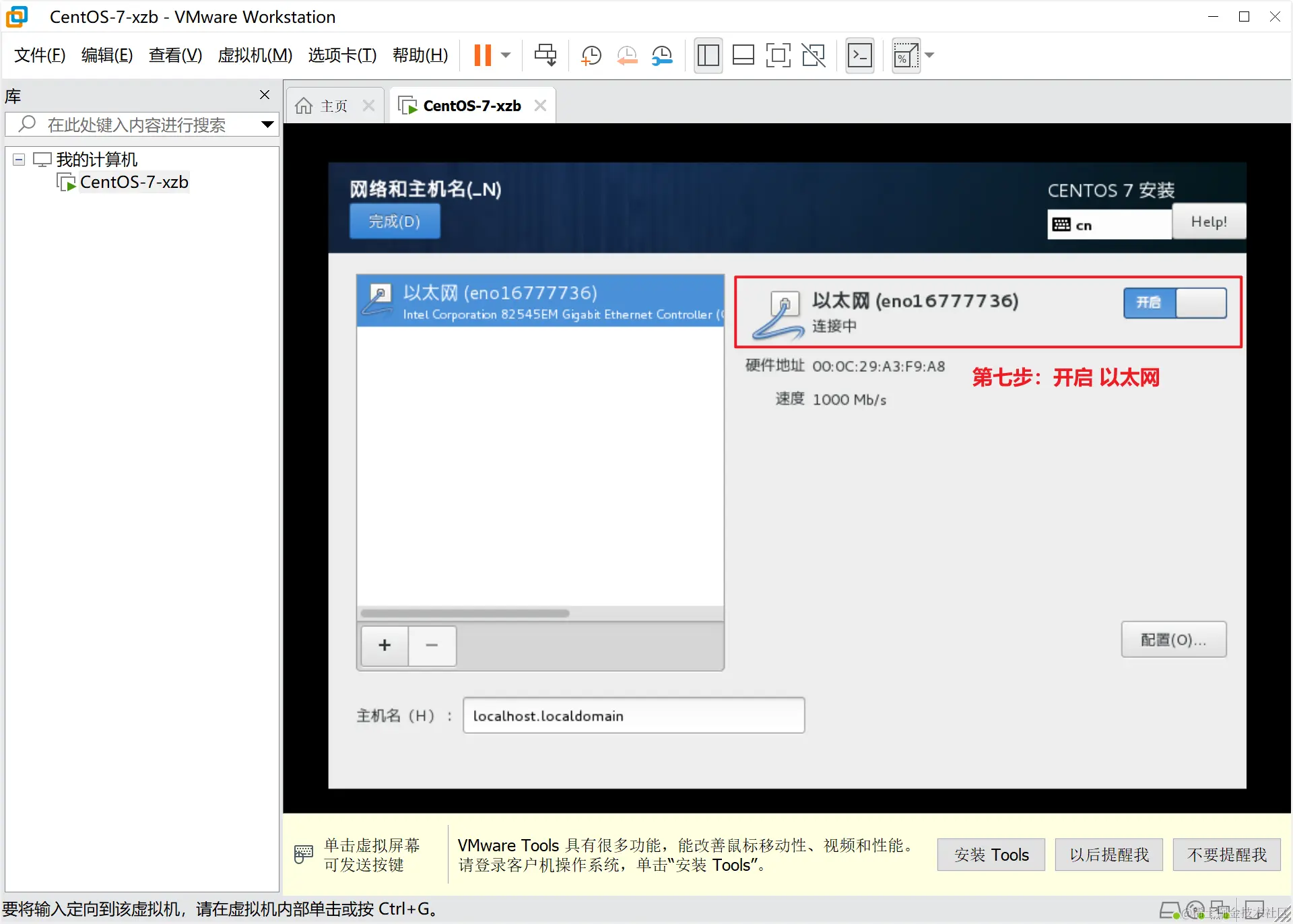This screenshot has height=924, width=1293.
Task: Click the library search field
Action: 141,125
